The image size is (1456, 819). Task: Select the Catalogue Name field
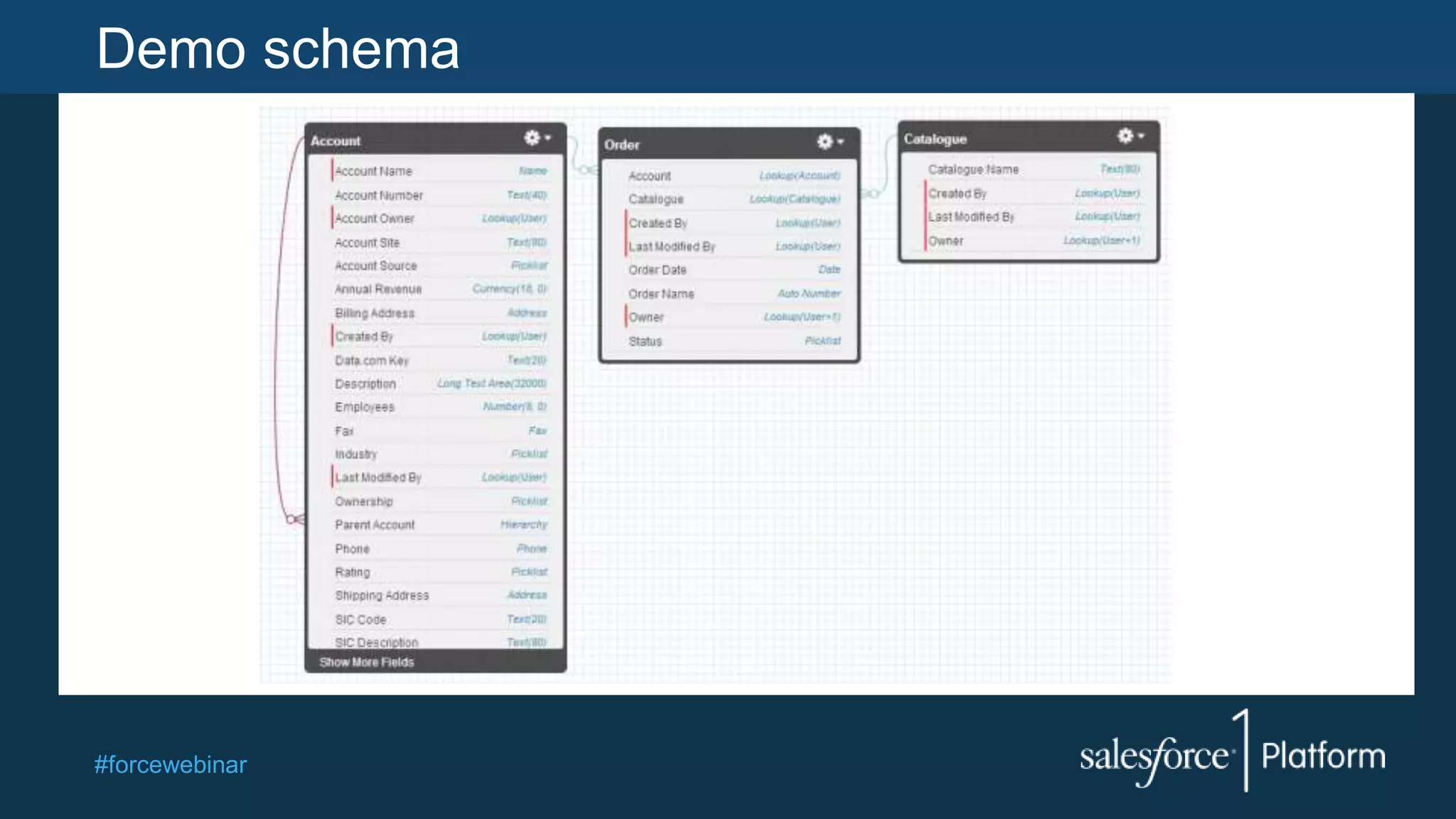click(x=1033, y=169)
